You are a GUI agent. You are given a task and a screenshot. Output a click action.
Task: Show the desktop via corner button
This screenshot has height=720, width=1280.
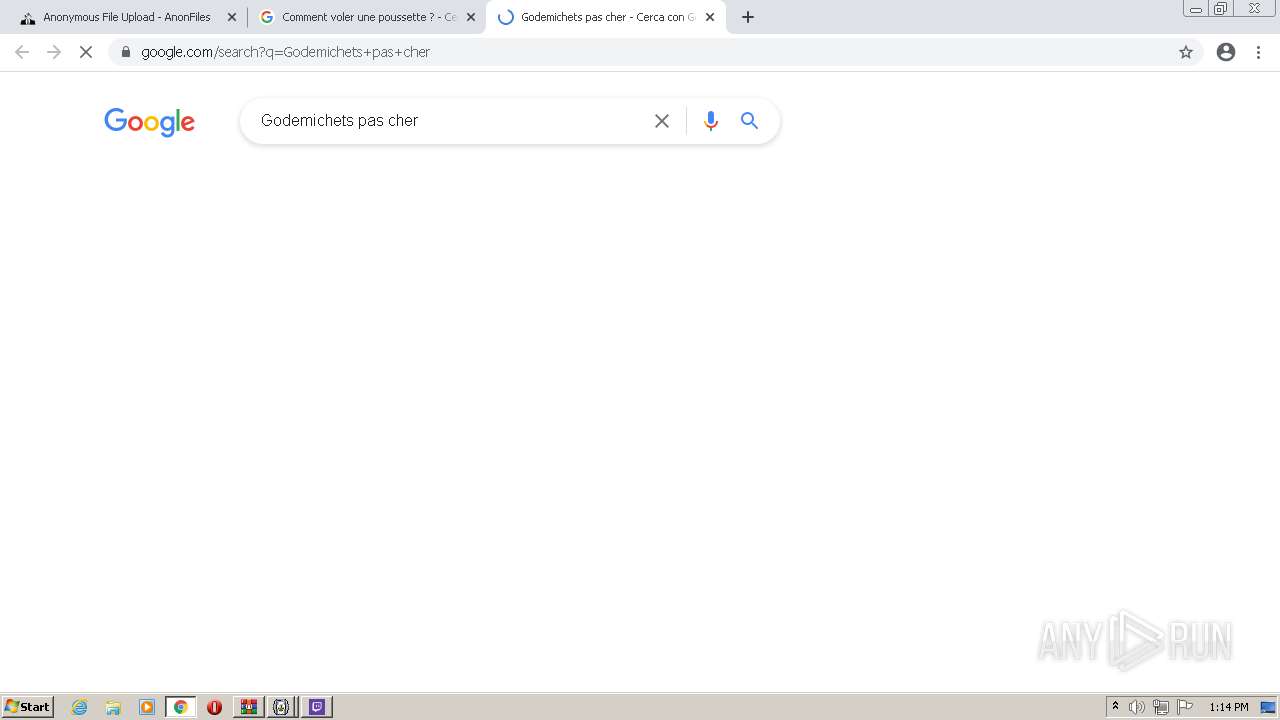click(1268, 707)
